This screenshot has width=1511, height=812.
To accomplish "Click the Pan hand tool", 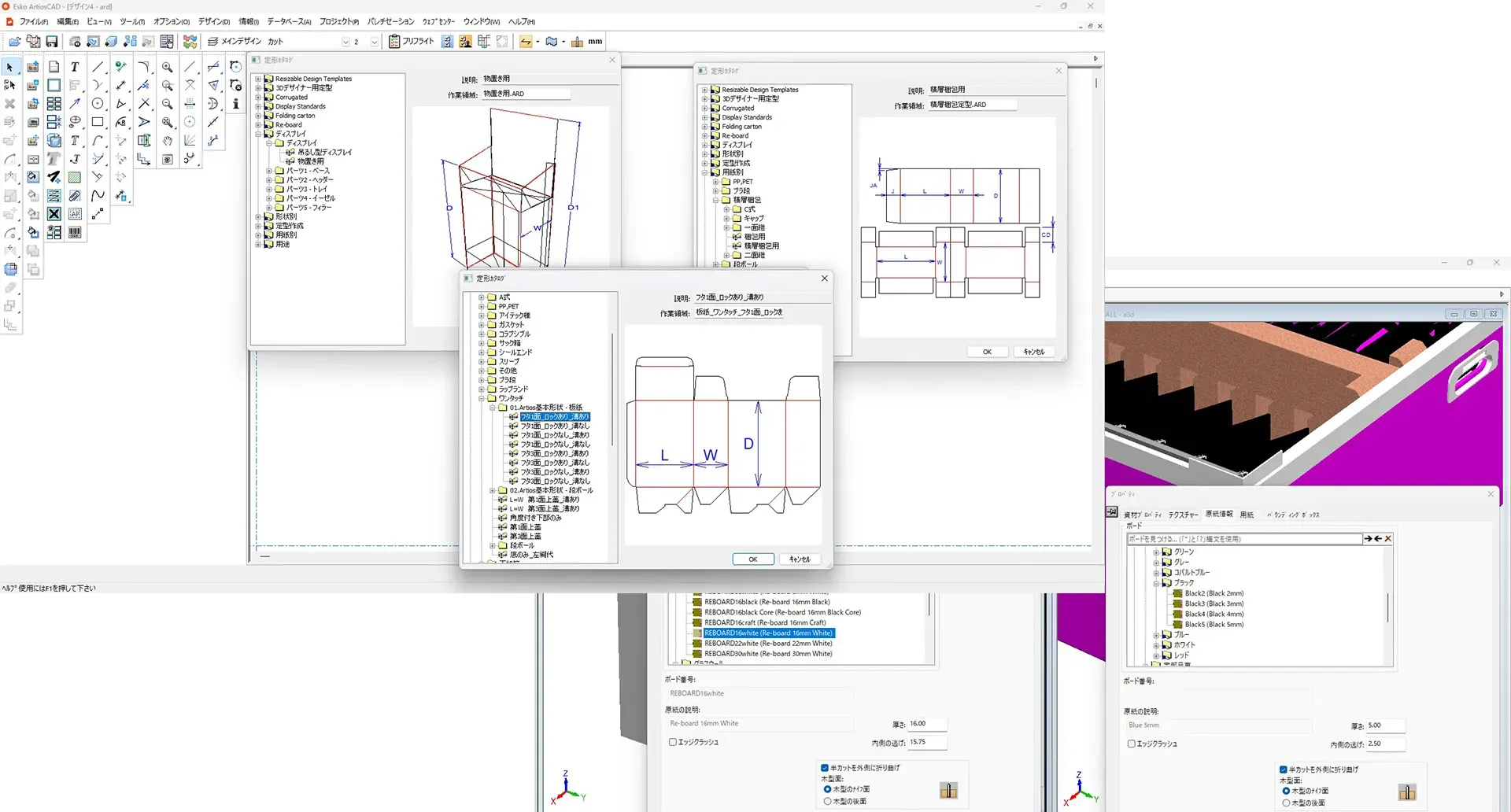I will click(167, 141).
